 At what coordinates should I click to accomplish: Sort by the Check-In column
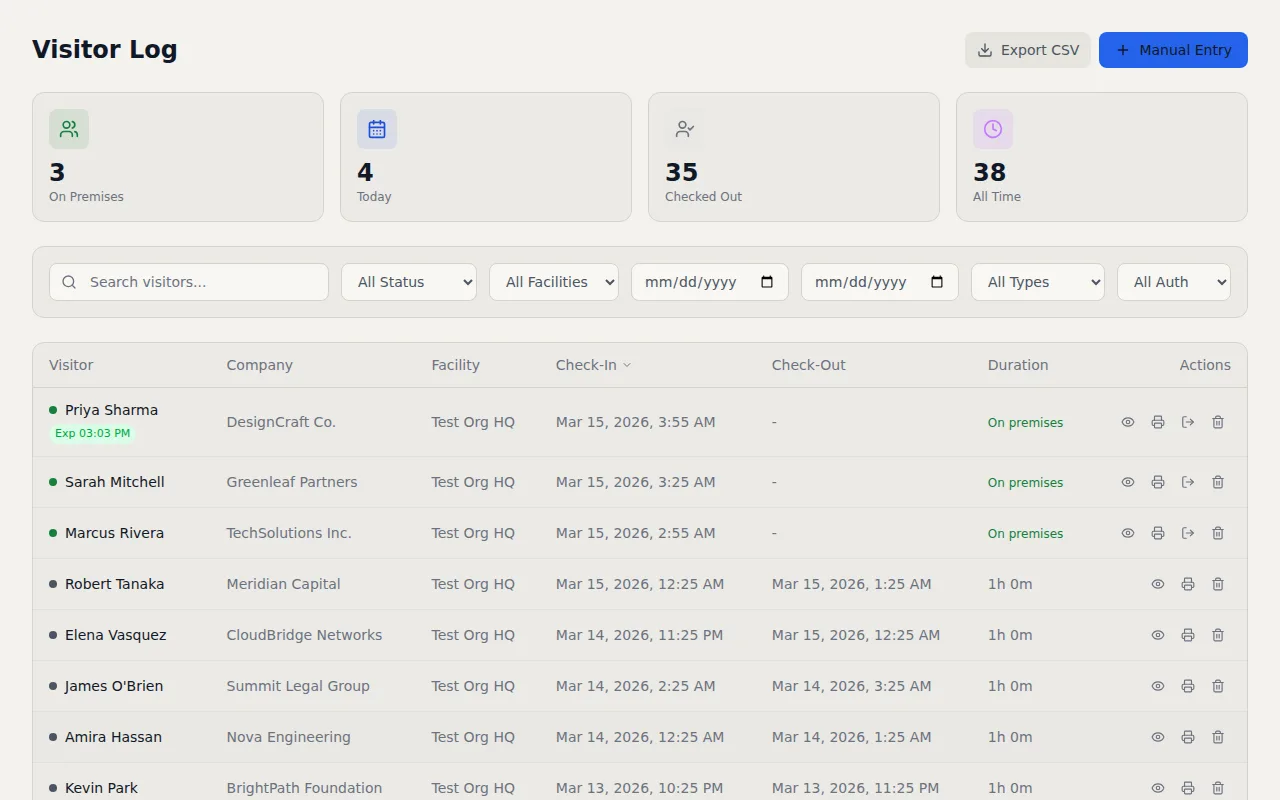pyautogui.click(x=592, y=365)
